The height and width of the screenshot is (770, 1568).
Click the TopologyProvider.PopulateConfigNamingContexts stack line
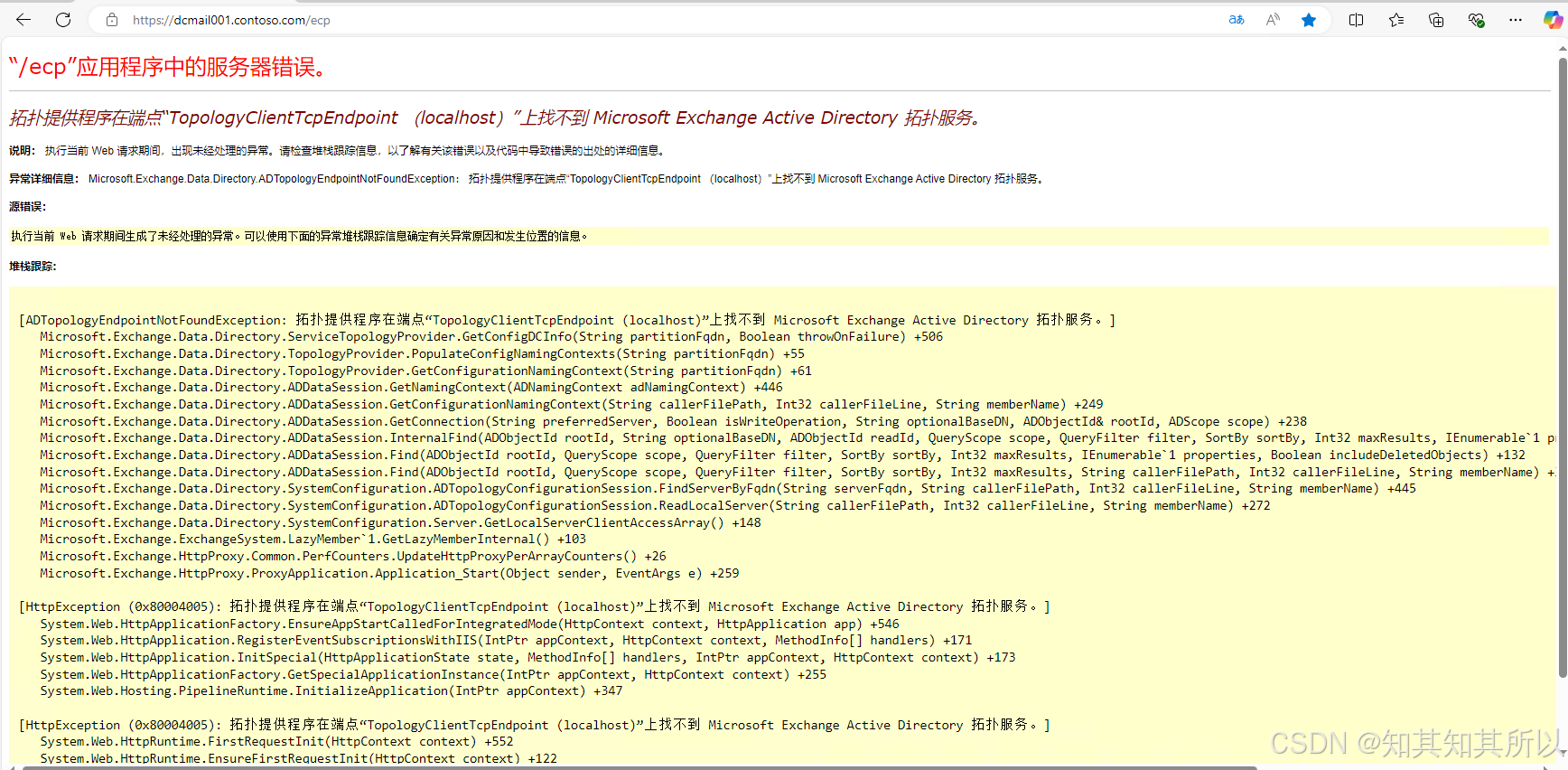click(422, 353)
